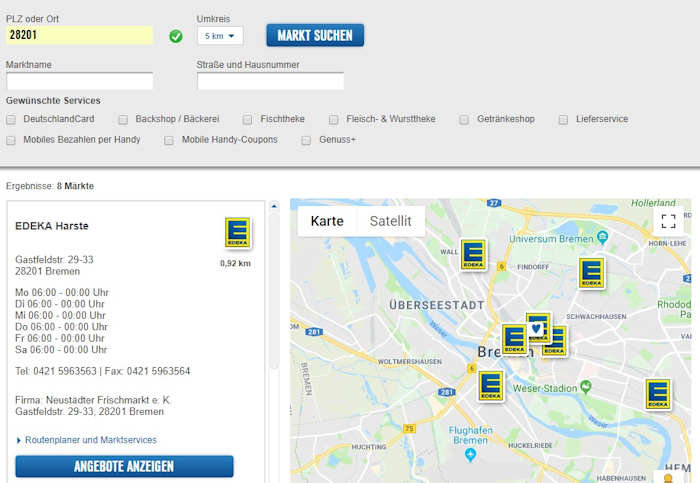700x483 pixels.
Task: Click ANGEBOTE ANZEIGEN for EDEKA Harste
Action: (x=124, y=466)
